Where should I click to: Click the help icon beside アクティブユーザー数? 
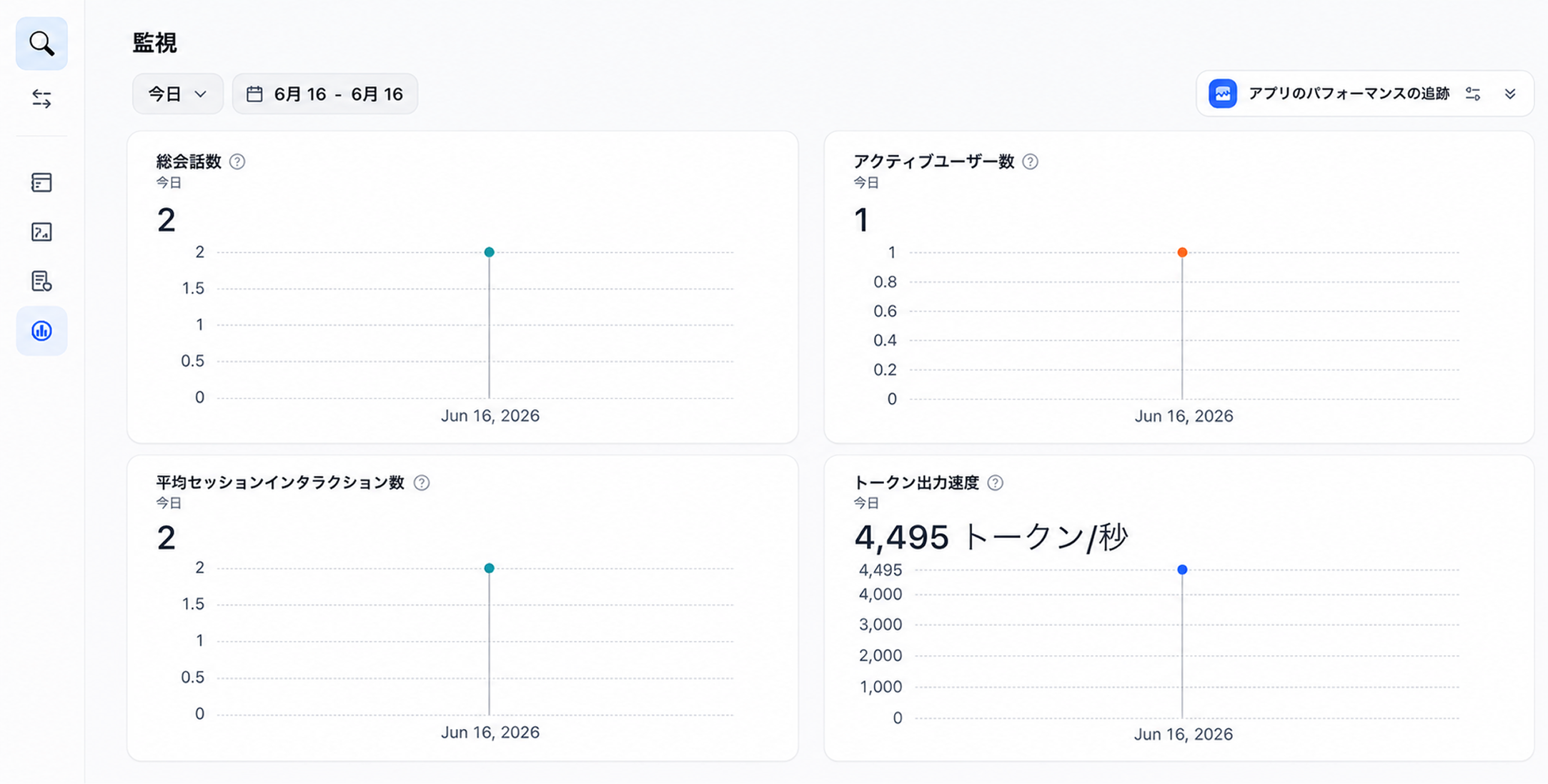(1030, 162)
